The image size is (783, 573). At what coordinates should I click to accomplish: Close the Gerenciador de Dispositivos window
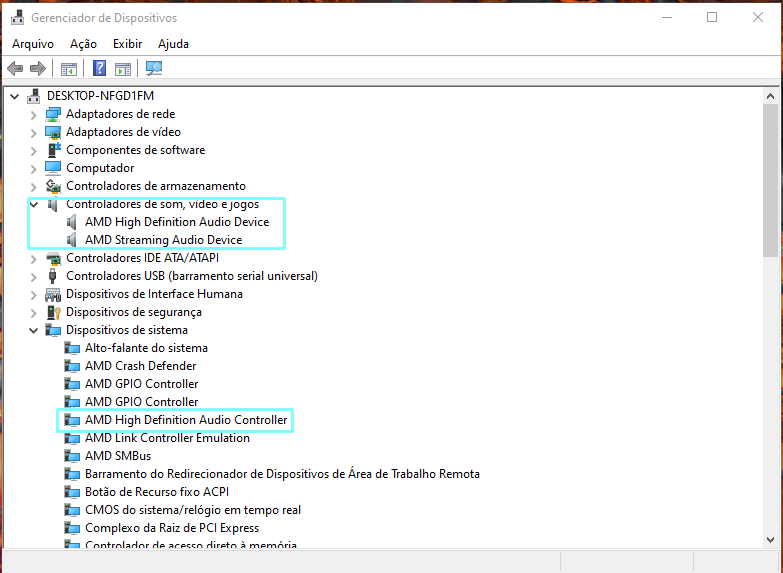(x=758, y=17)
